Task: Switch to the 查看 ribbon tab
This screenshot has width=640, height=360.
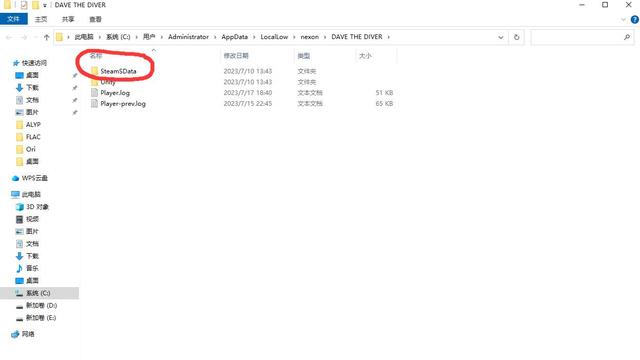Action: coord(95,19)
